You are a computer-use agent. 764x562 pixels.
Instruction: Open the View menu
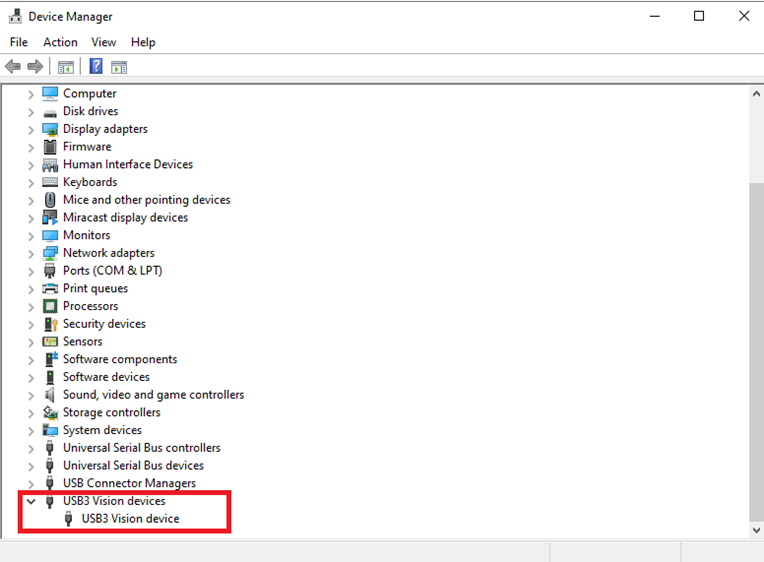(104, 42)
